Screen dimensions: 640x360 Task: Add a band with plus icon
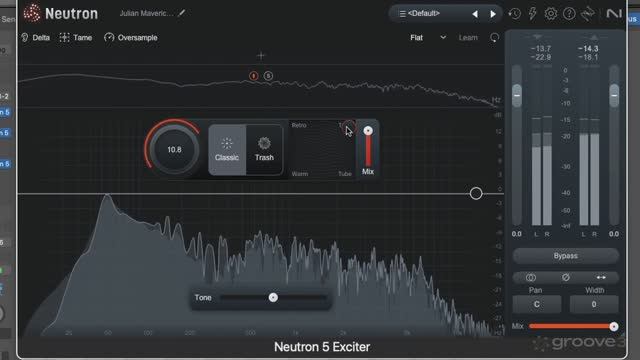click(261, 56)
